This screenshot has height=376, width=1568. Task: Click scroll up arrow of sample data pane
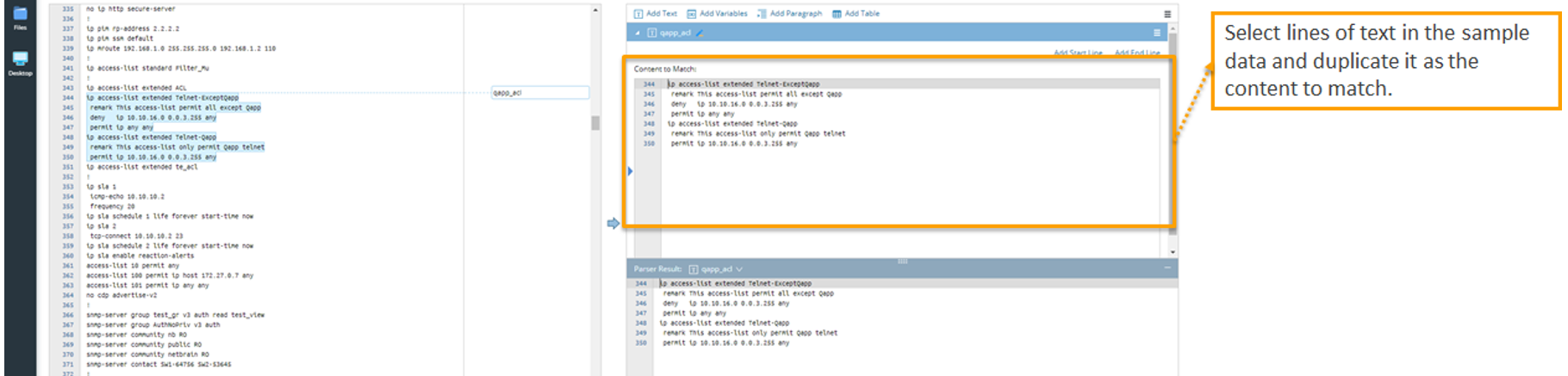(595, 9)
